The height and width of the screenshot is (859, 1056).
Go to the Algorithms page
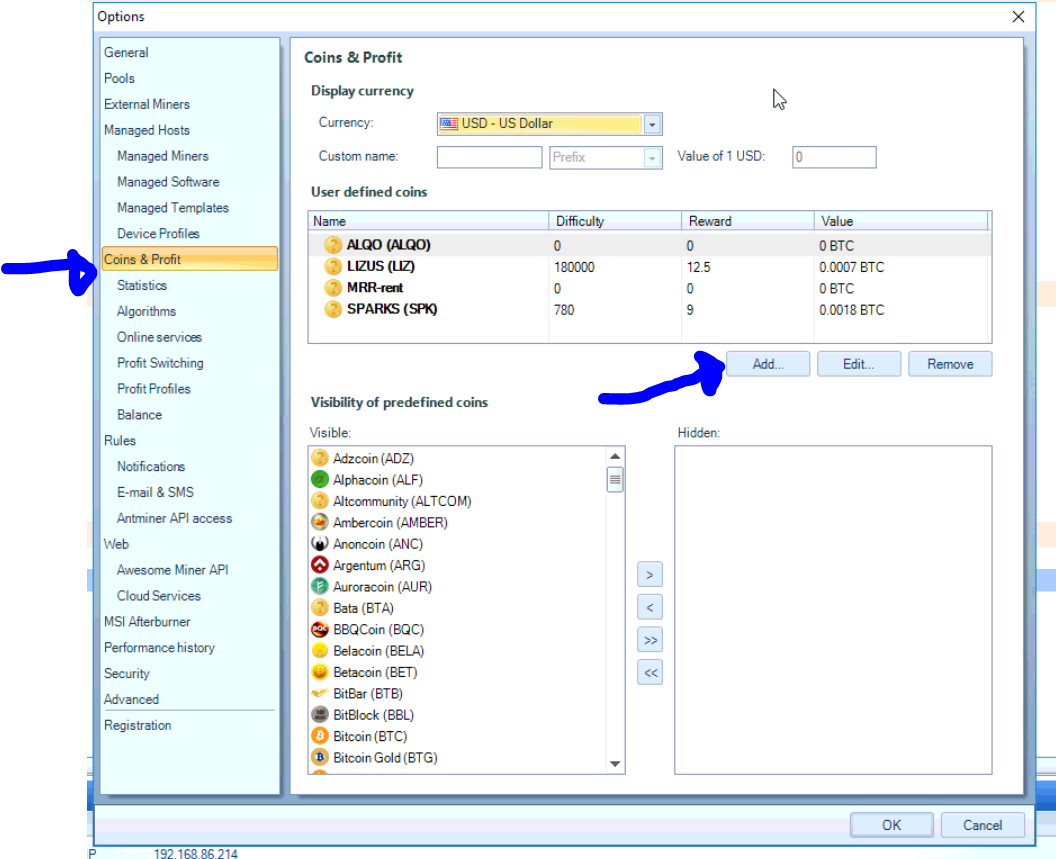[146, 311]
